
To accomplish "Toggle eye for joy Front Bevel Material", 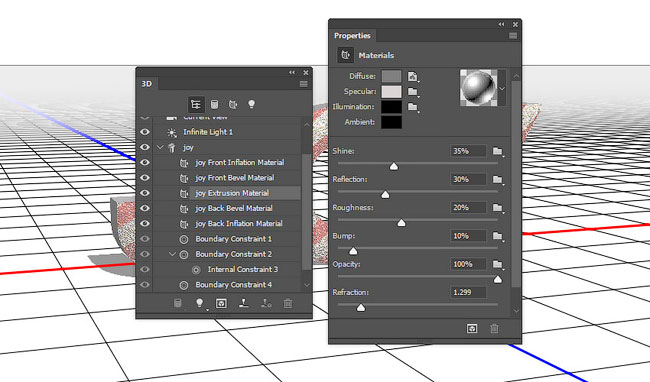I will [144, 178].
